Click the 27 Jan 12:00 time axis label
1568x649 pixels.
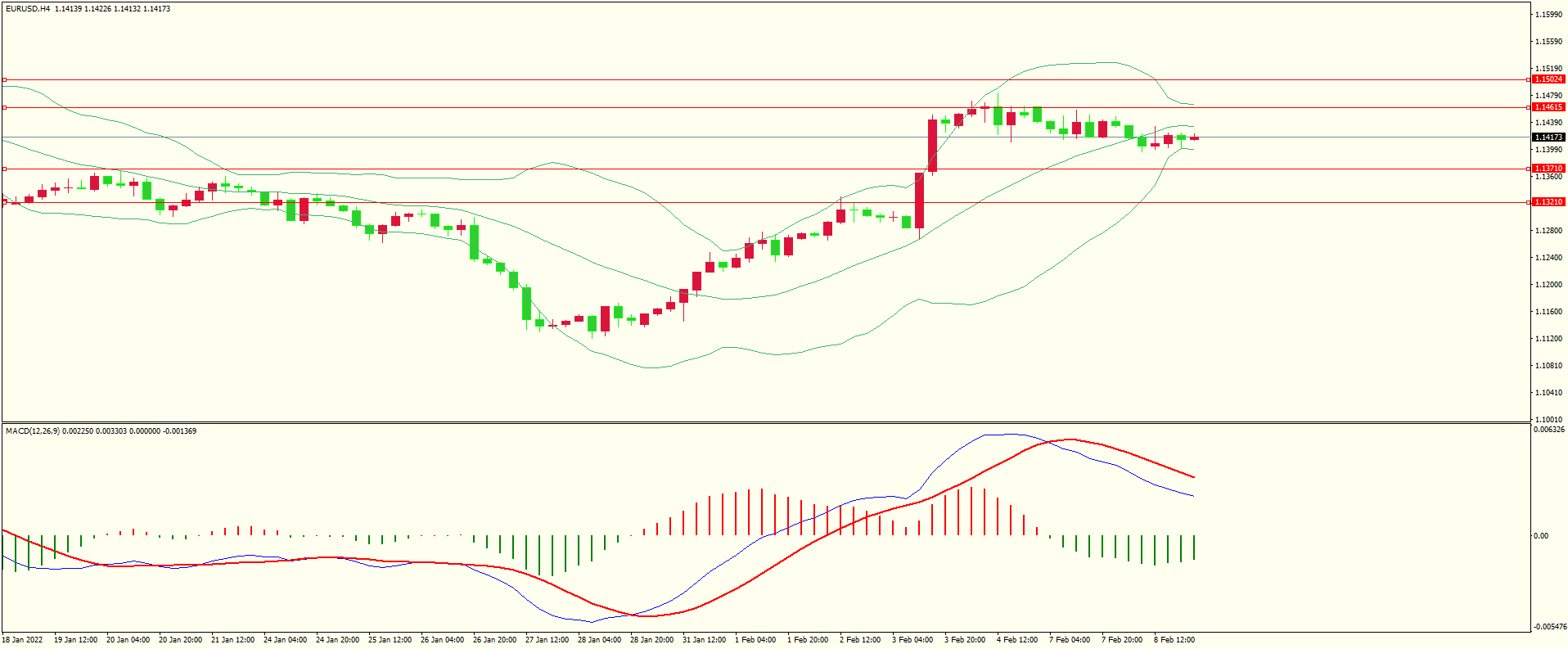(x=547, y=640)
